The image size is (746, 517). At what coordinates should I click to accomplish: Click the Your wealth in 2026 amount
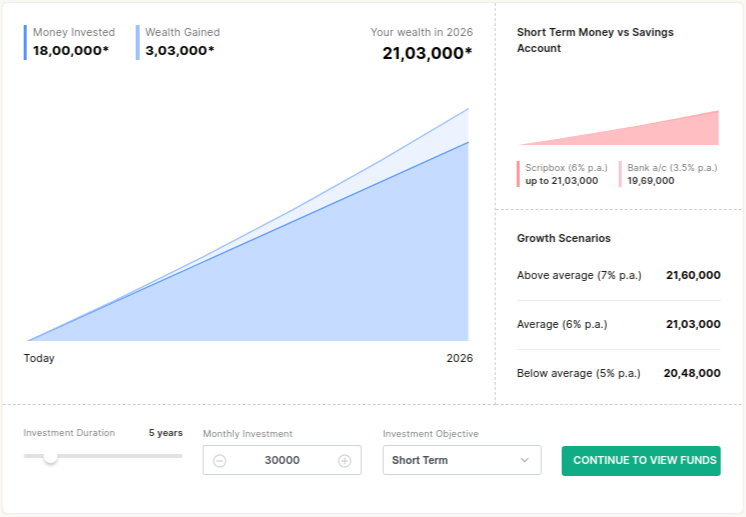[x=427, y=54]
